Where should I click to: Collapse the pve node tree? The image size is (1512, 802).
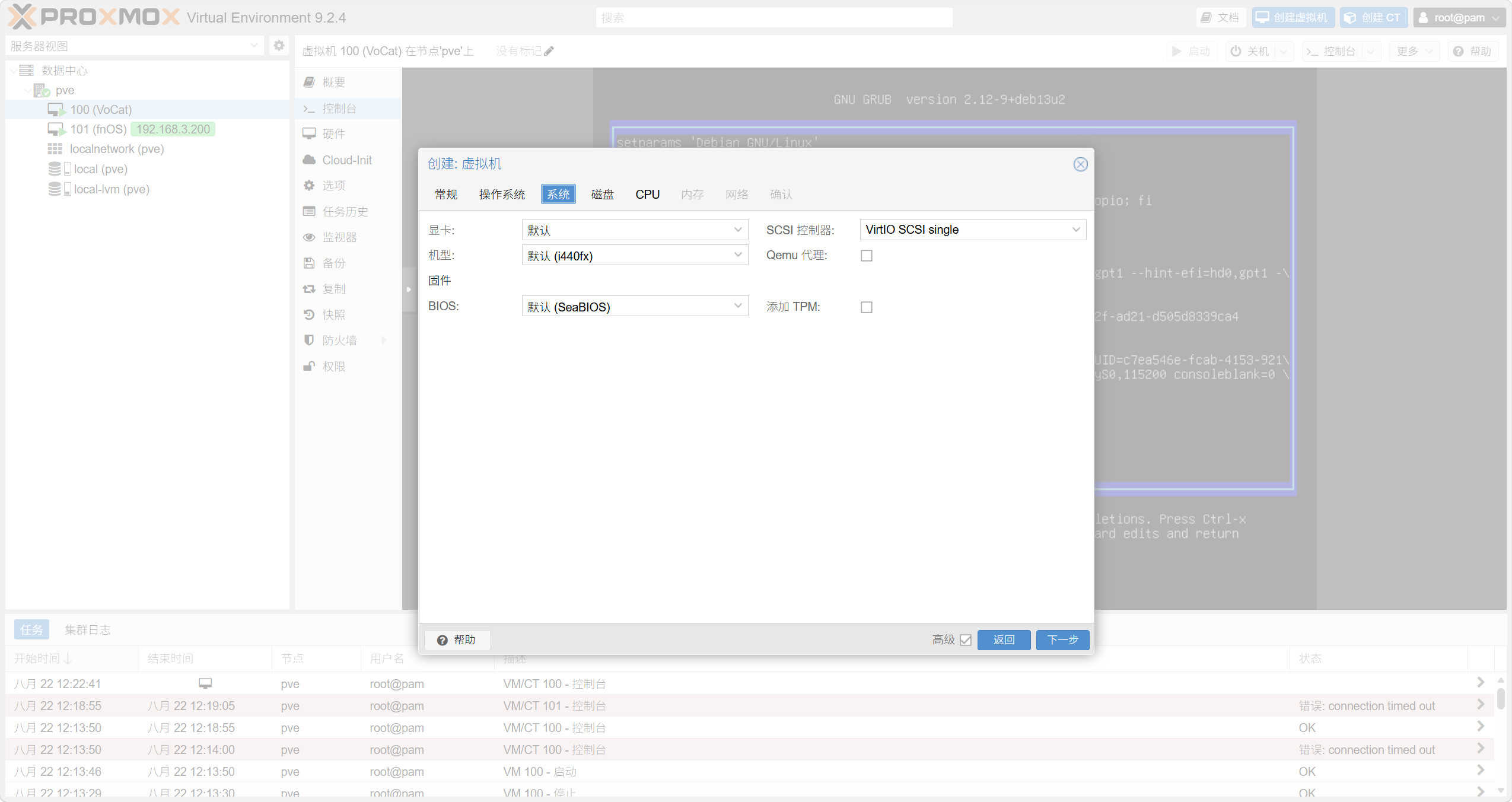pos(27,90)
